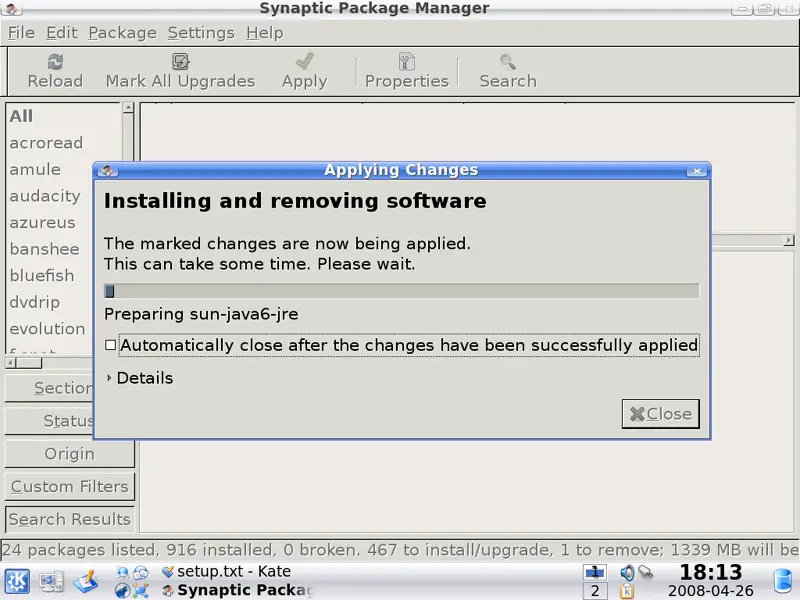The height and width of the screenshot is (600, 800).
Task: Click the category list scroll-up arrow
Action: click(x=128, y=107)
